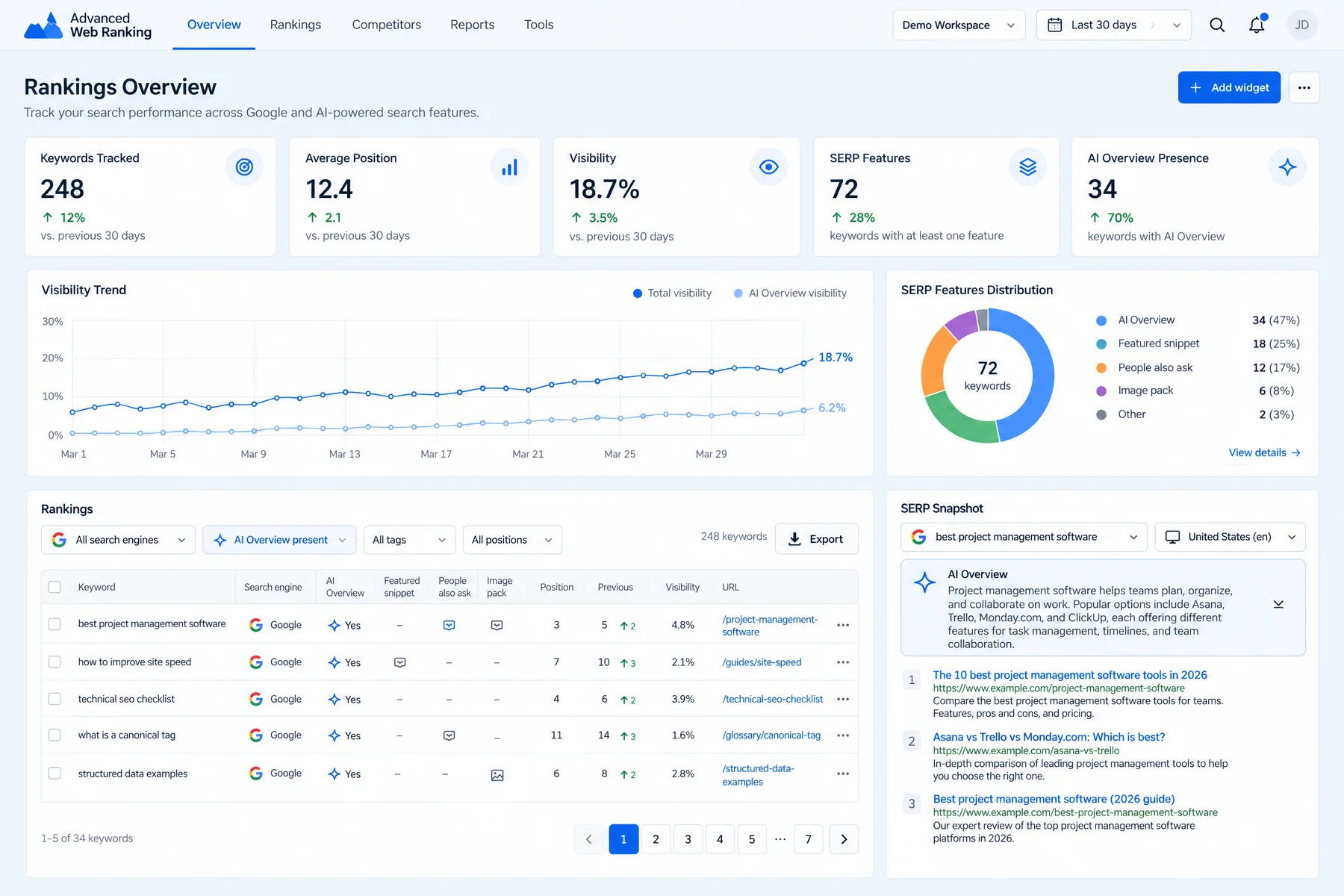This screenshot has height=896, width=1344.
Task: Check the how to improve site speed row
Action: [x=55, y=662]
